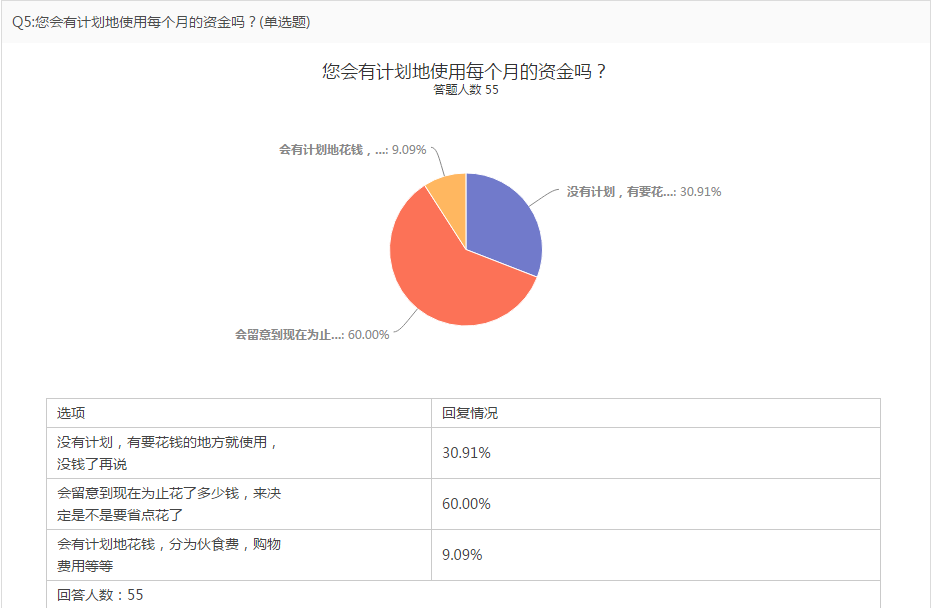Click the table value '9.09%'
This screenshot has height=608, width=933.
pos(462,555)
